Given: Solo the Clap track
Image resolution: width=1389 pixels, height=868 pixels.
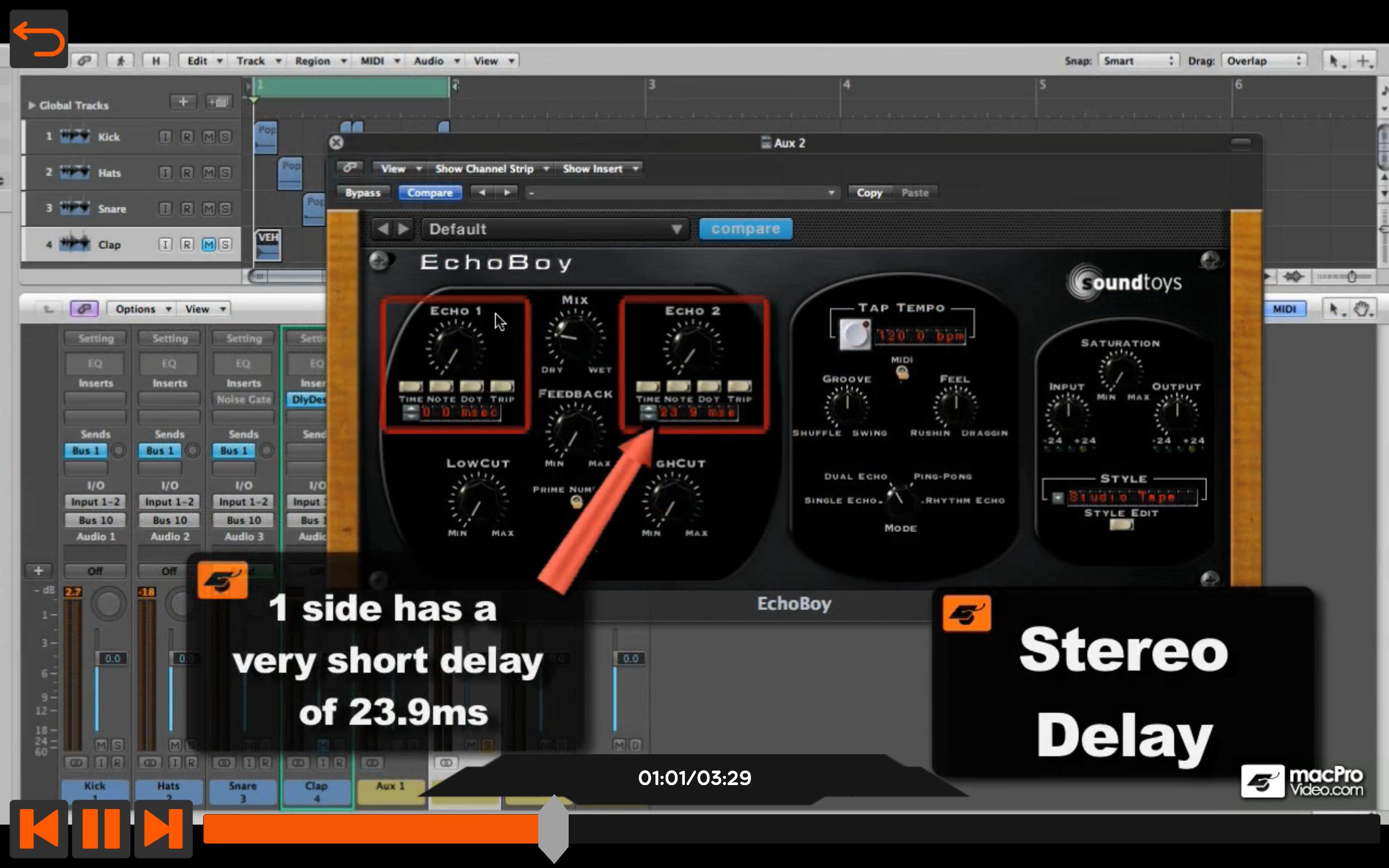Looking at the screenshot, I should (x=225, y=244).
